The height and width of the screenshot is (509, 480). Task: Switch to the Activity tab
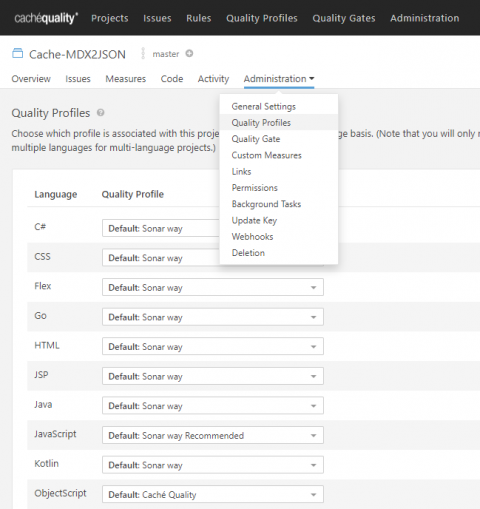213,79
